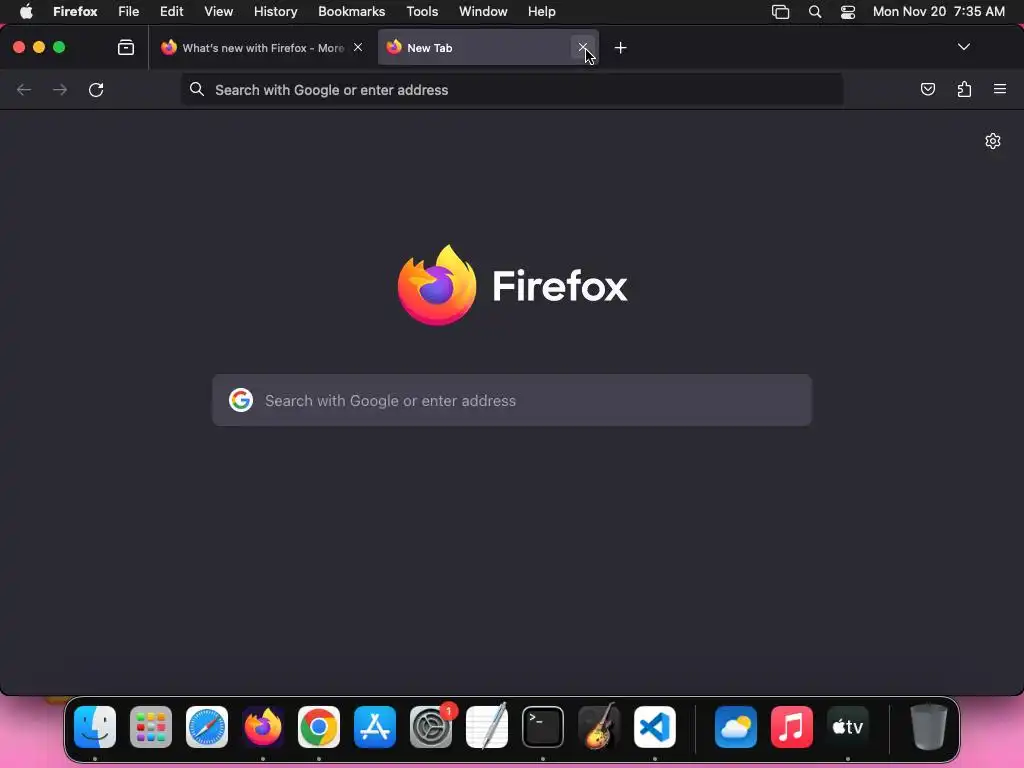Screen dimensions: 1024x768
Task: Open the Trash in the Dock
Action: point(929,727)
